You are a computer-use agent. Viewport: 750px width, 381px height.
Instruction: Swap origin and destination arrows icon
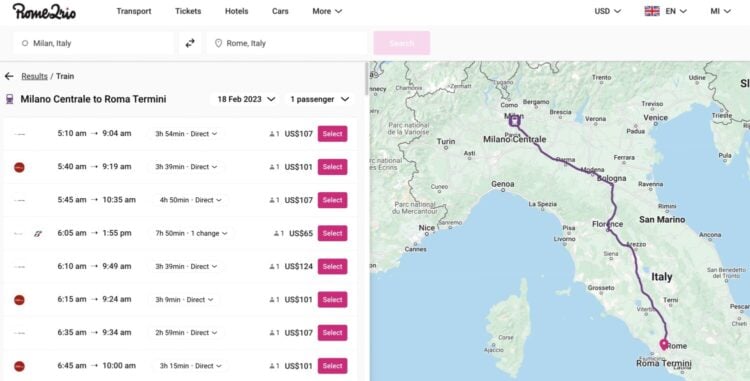click(190, 43)
